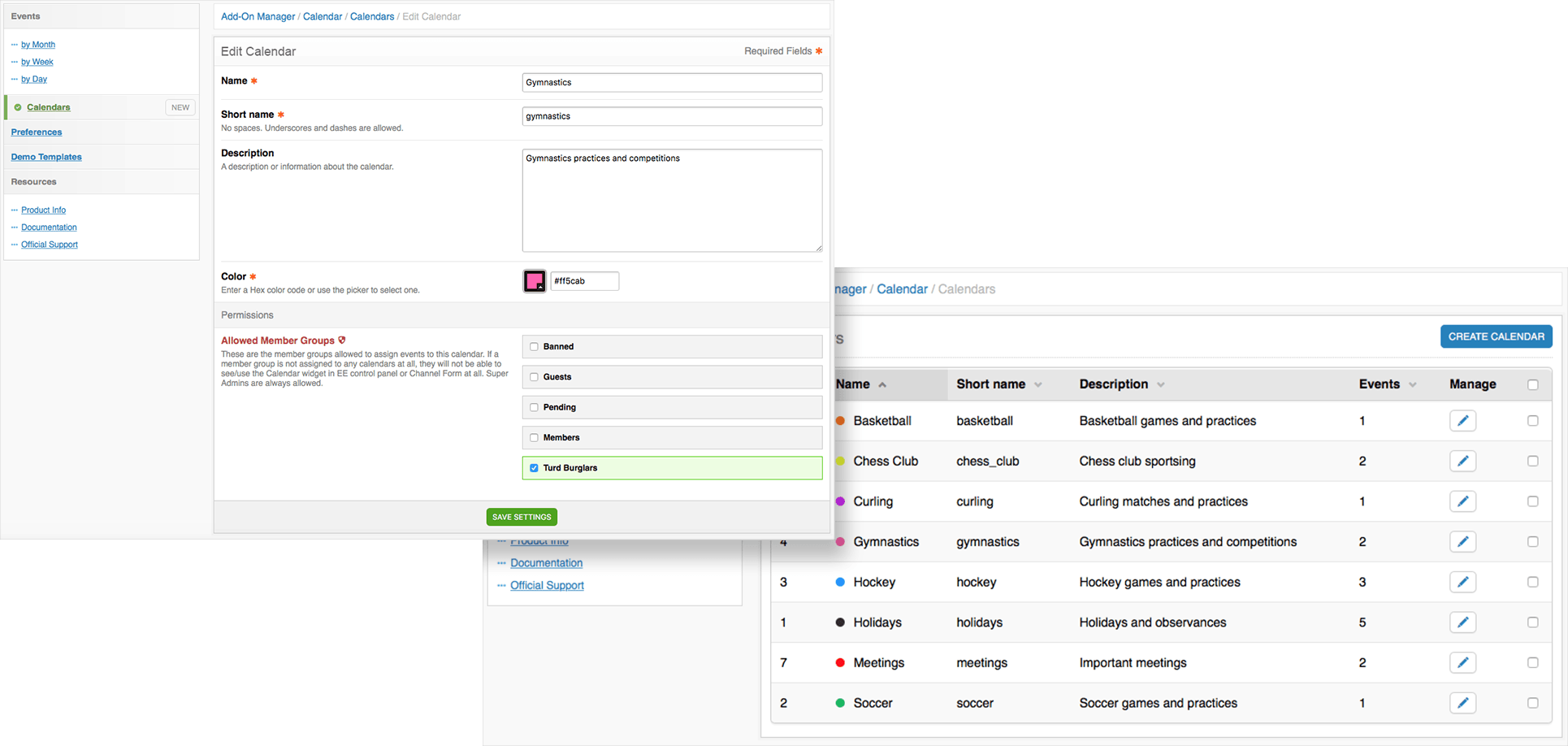The height and width of the screenshot is (746, 1568).
Task: Click the Soccer row edit pencil icon
Action: coord(1462,703)
